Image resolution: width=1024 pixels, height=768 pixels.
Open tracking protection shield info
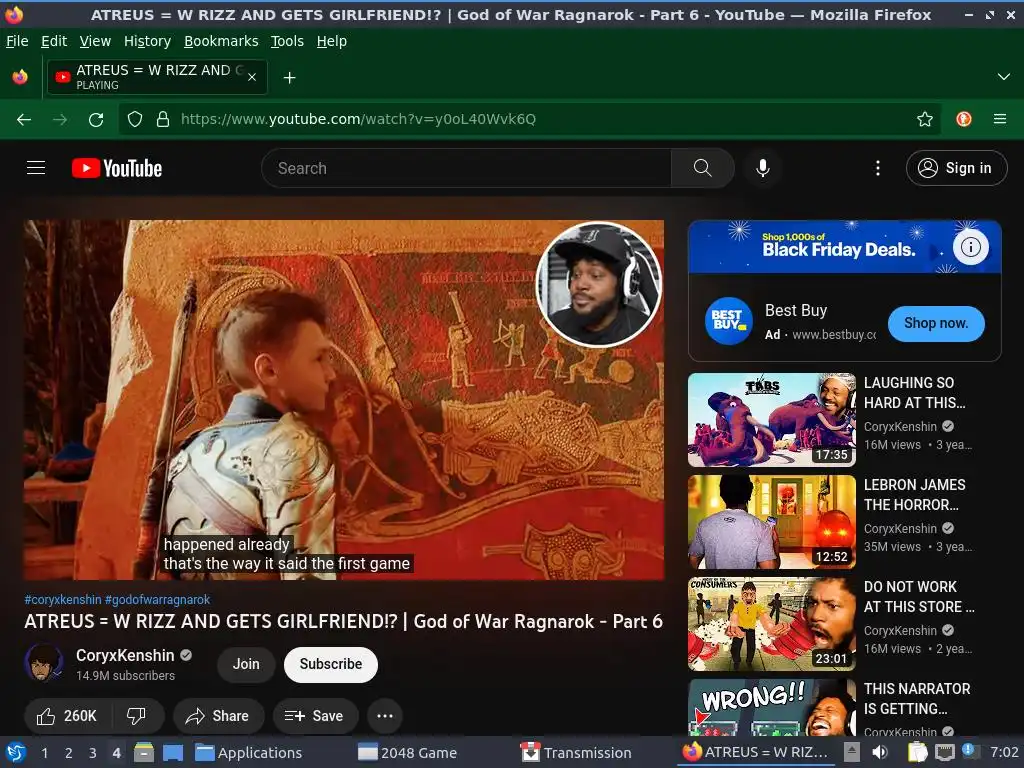tap(135, 119)
